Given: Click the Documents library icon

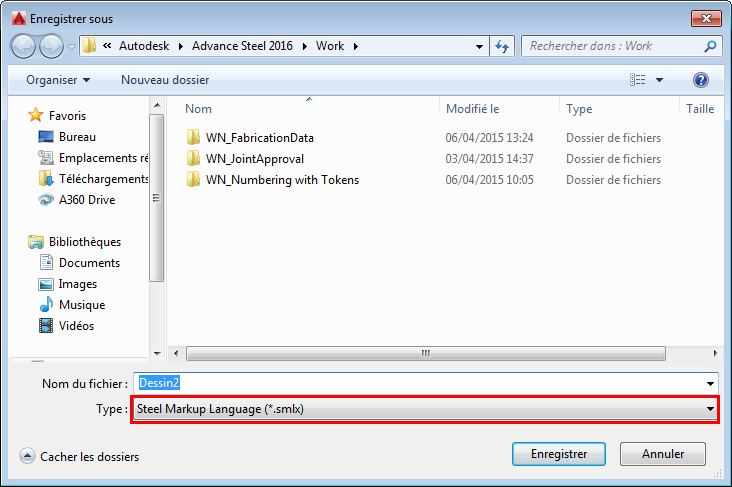Looking at the screenshot, I should [46, 262].
